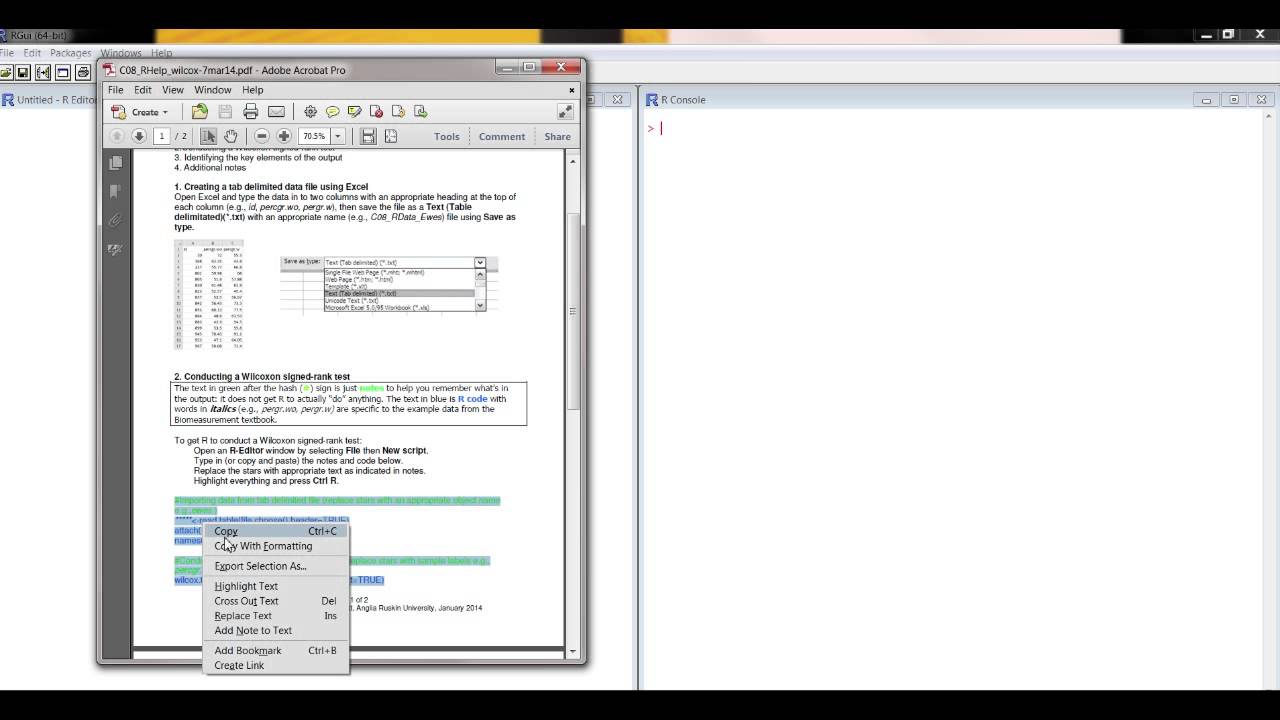Open Acrobat Help menu
The width and height of the screenshot is (1280, 720).
tap(252, 90)
